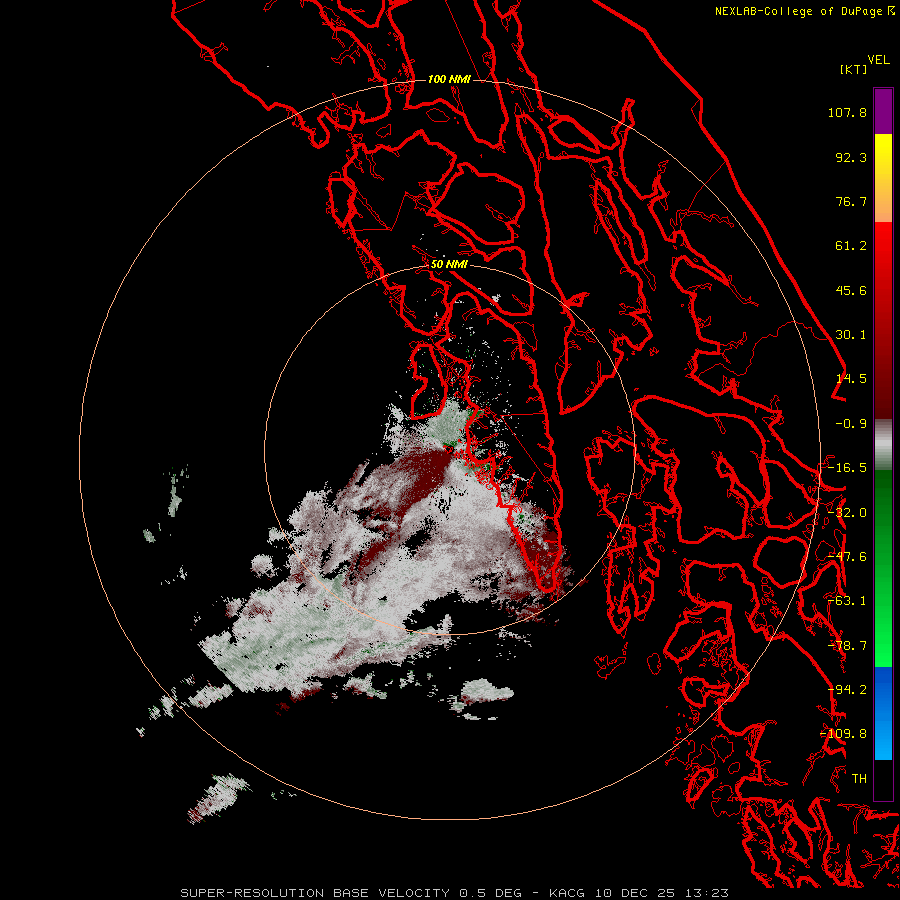Click the -32.0 velocity scale value
The image size is (900, 900).
pyautogui.click(x=847, y=513)
